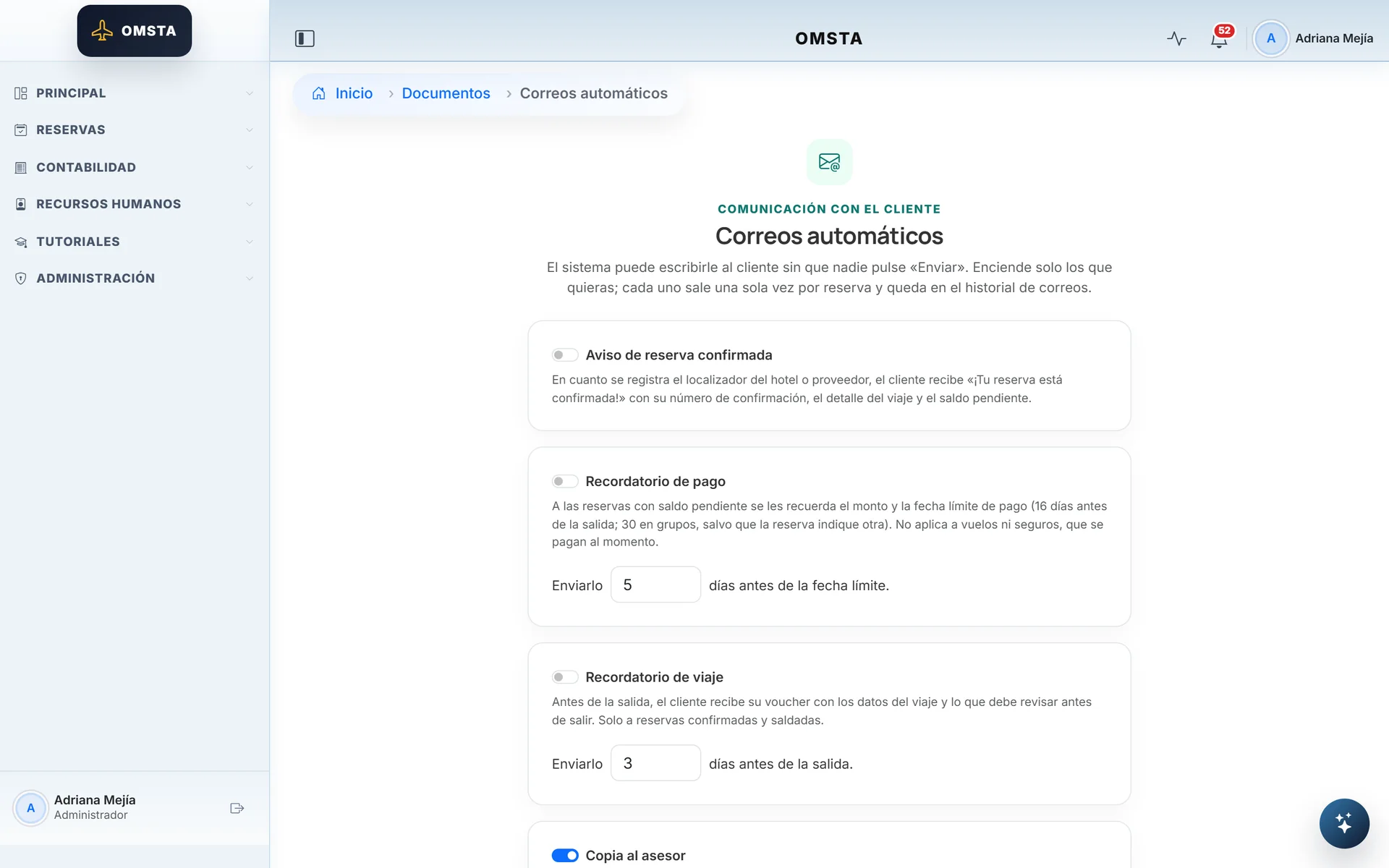The height and width of the screenshot is (868, 1389).
Task: Click the Administrador role text in sidebar
Action: [91, 815]
